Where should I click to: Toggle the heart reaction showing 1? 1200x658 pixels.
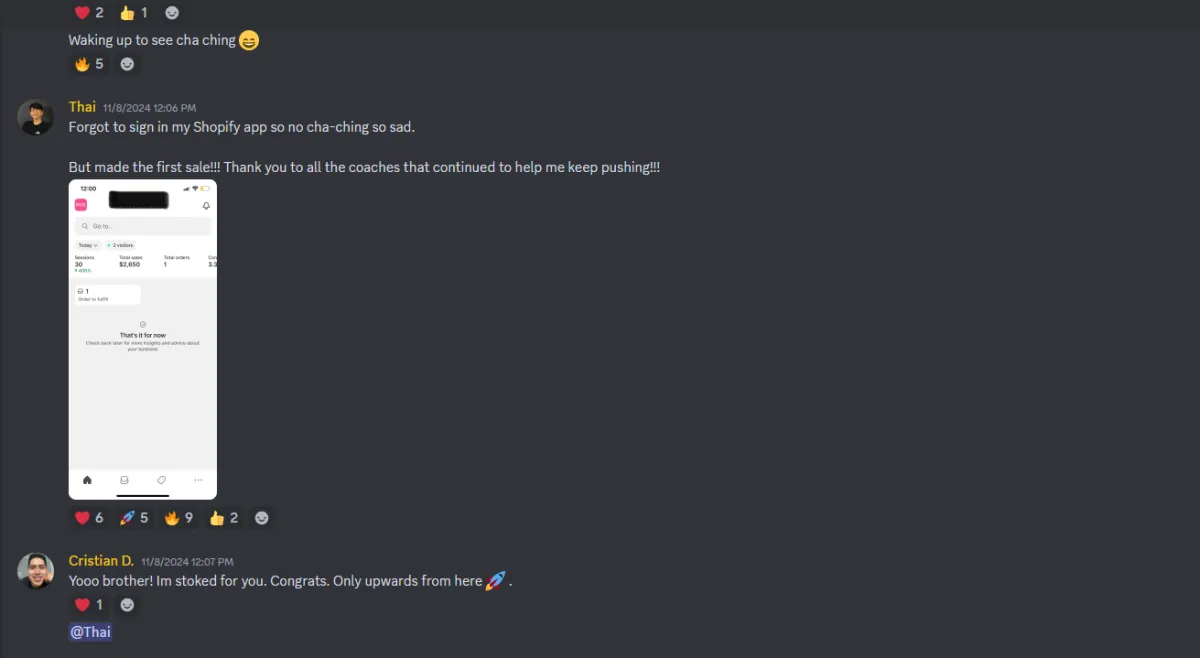point(90,605)
